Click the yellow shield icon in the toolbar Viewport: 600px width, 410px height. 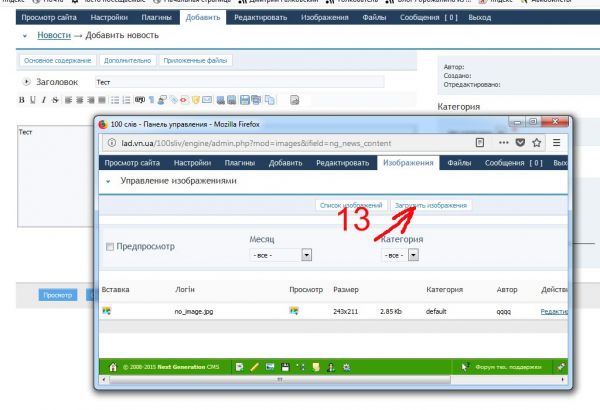tap(196, 100)
